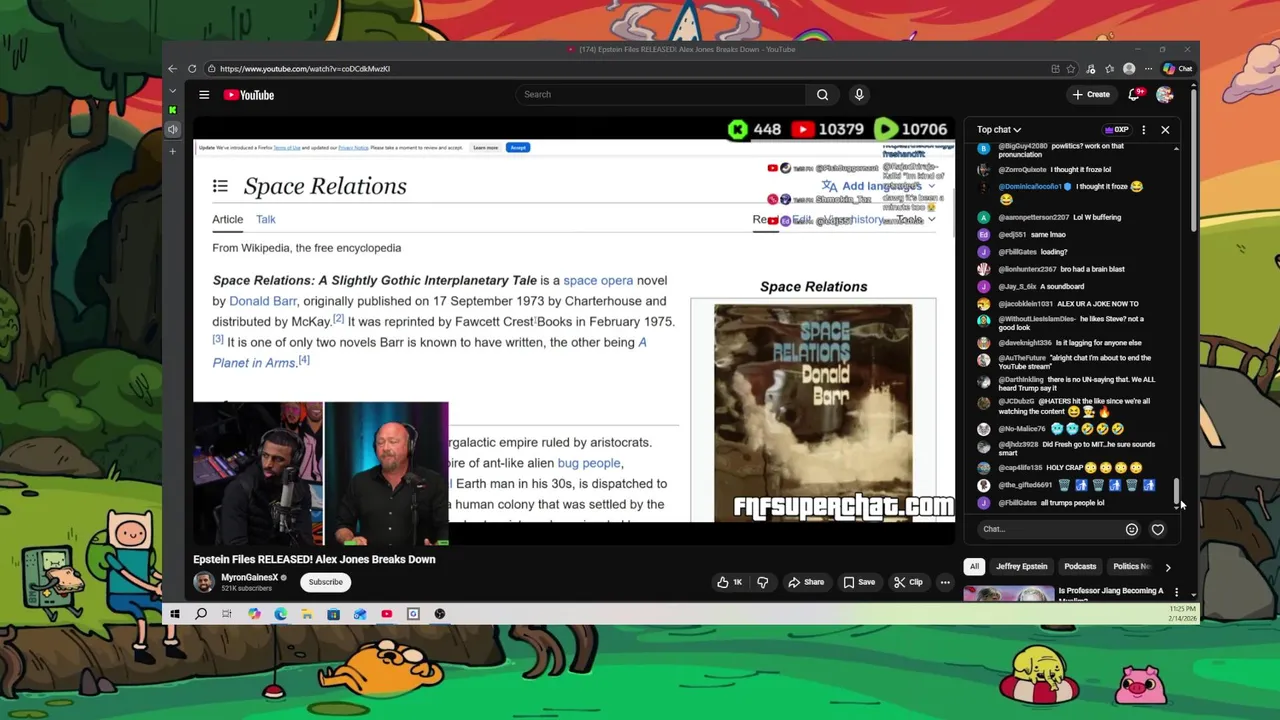Select the Jeffrey Epstein filter chip

click(x=1022, y=567)
